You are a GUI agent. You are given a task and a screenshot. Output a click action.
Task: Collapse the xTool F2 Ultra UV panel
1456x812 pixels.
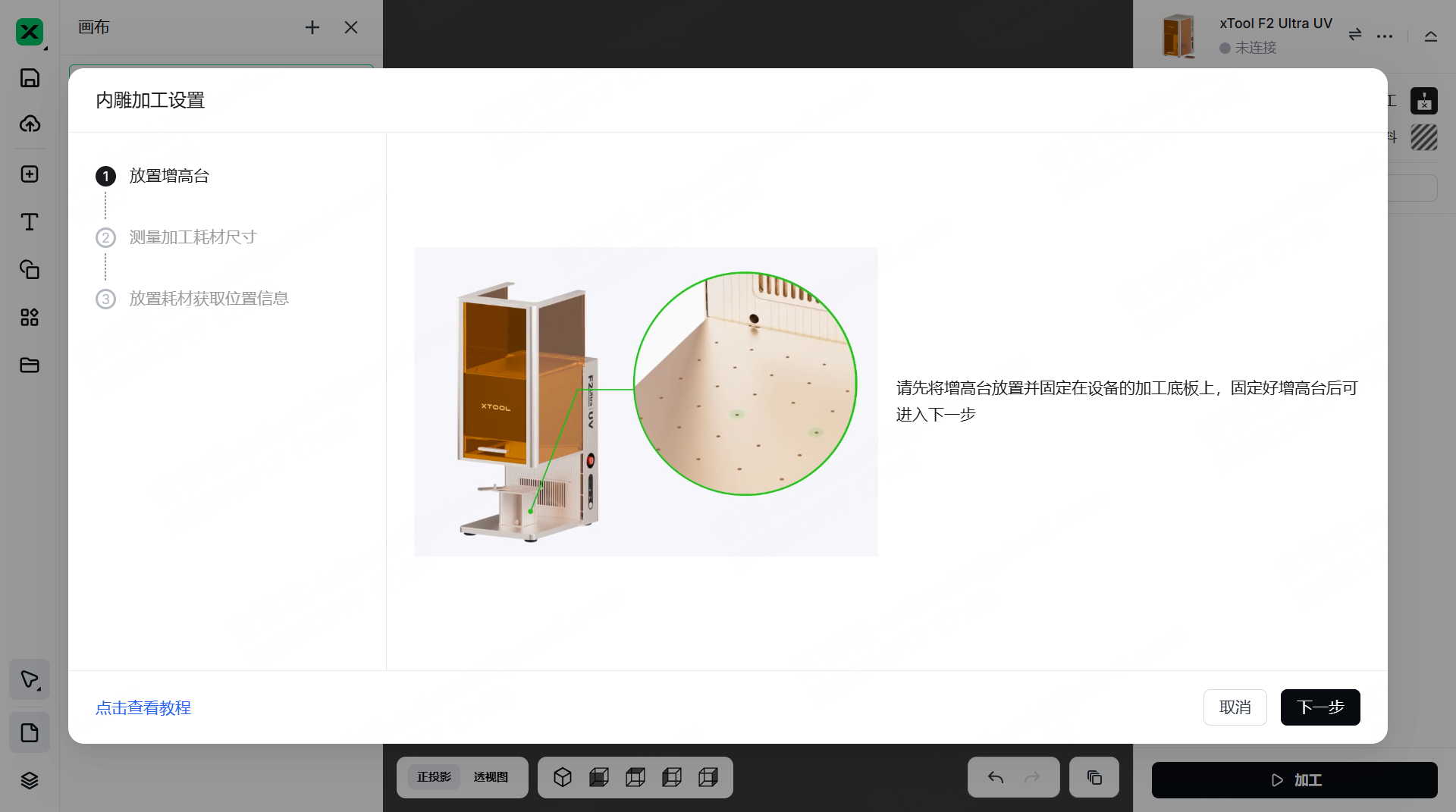point(1430,36)
